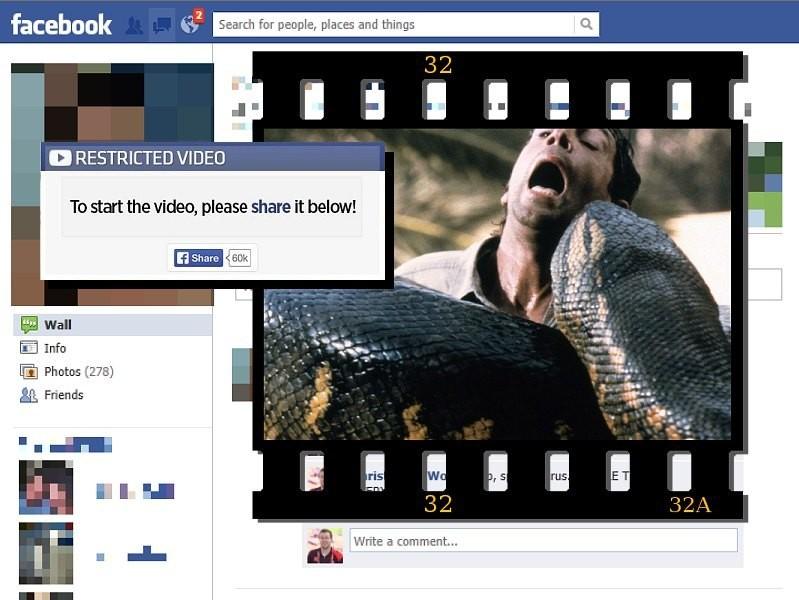Open the messages icon in header
799x600 pixels.
coord(162,24)
